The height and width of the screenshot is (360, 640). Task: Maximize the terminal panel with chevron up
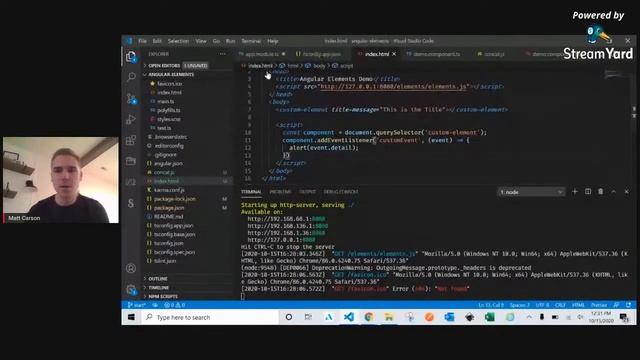pyautogui.click(x=613, y=191)
